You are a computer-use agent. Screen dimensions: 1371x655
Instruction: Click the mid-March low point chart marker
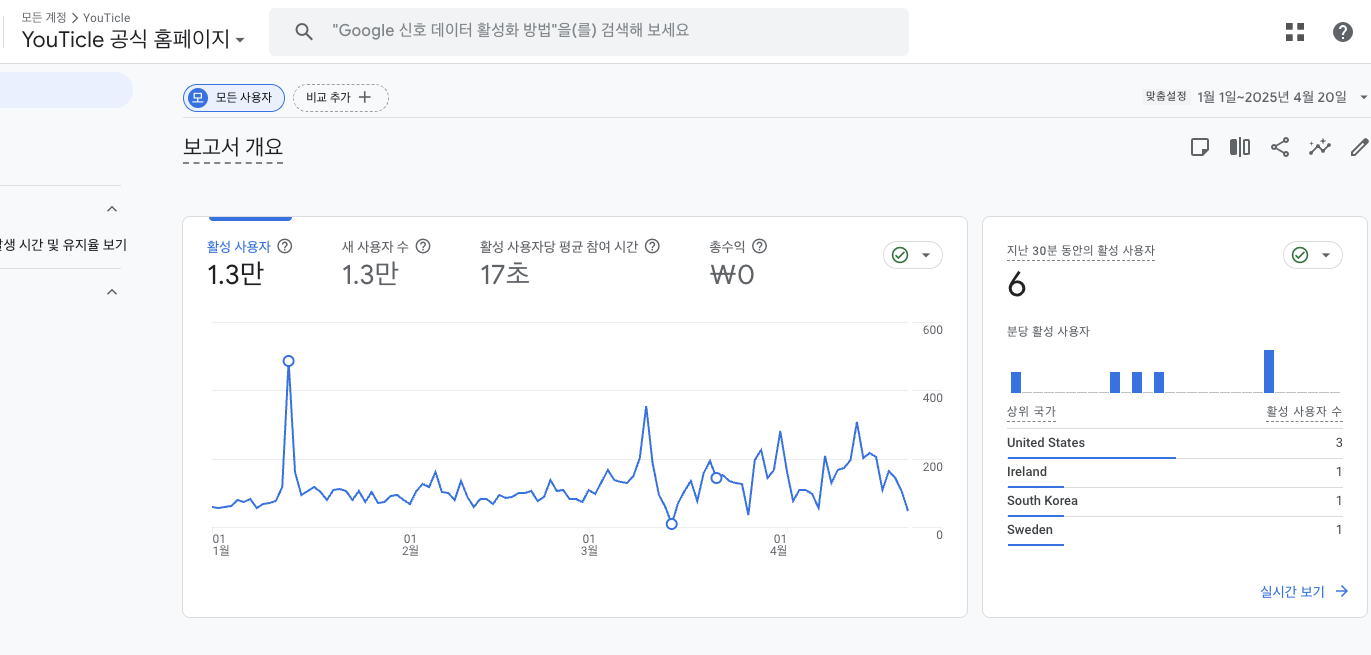pos(671,524)
